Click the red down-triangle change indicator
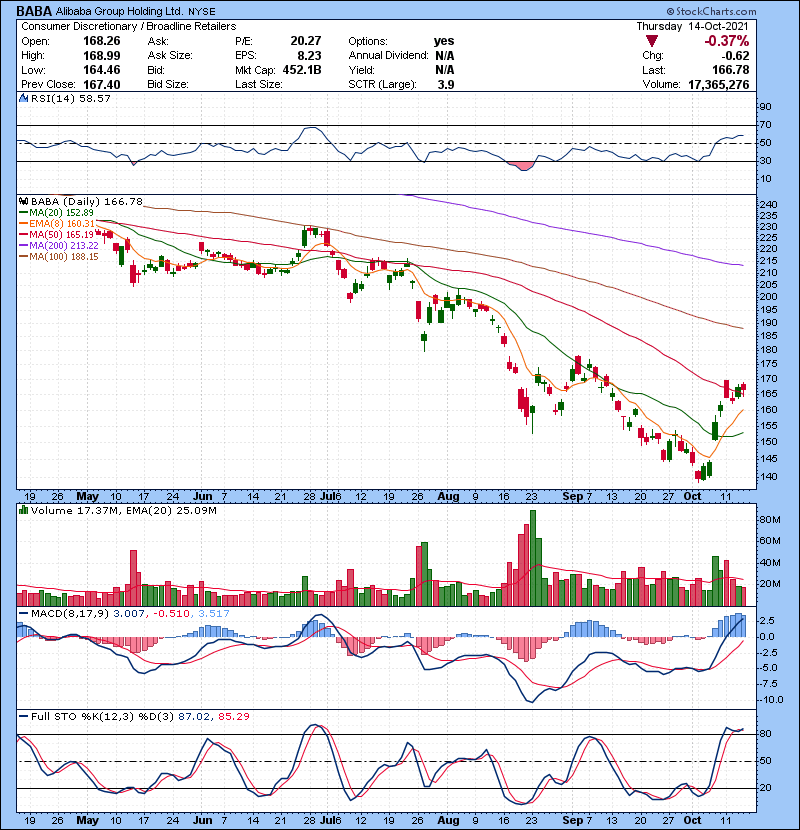The width and height of the screenshot is (800, 830). pyautogui.click(x=652, y=41)
